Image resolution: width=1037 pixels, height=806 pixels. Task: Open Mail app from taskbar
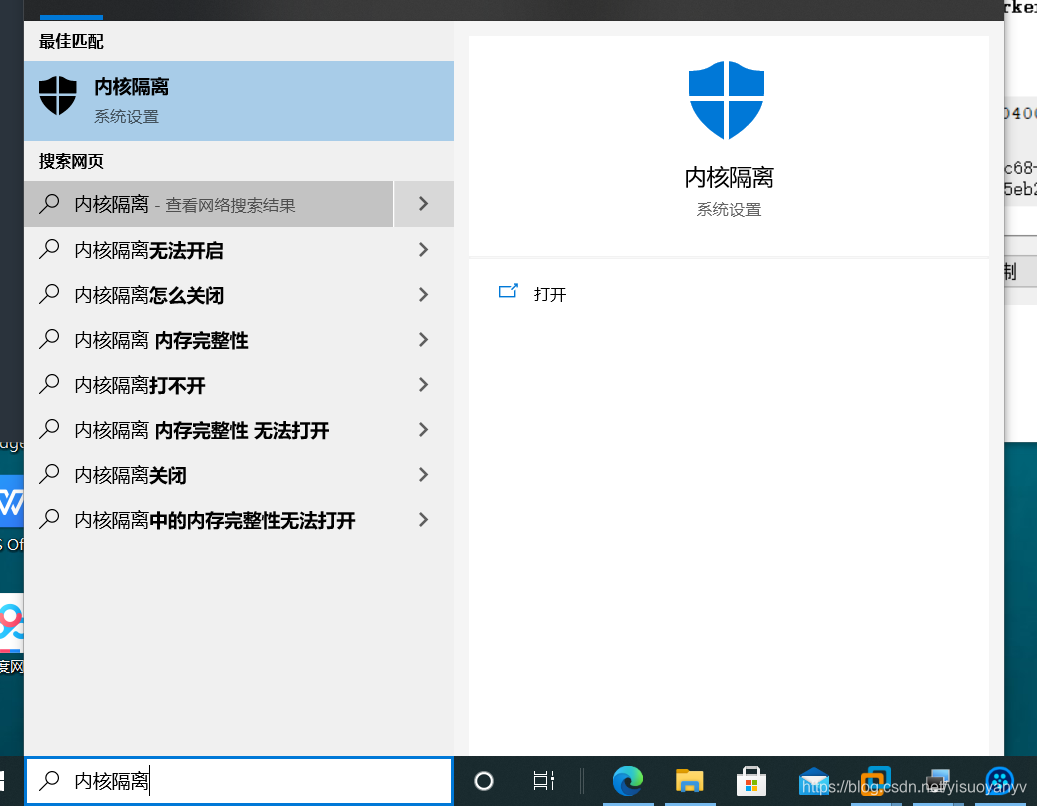813,781
